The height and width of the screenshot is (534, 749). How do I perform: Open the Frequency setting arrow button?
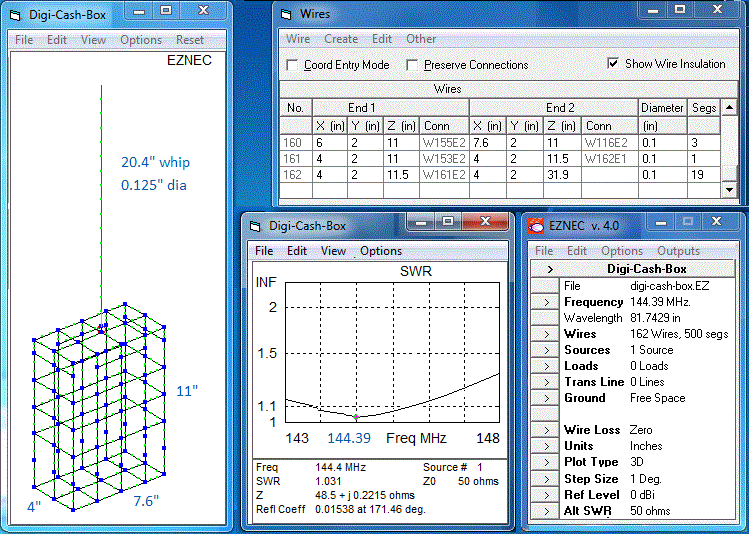pos(545,302)
